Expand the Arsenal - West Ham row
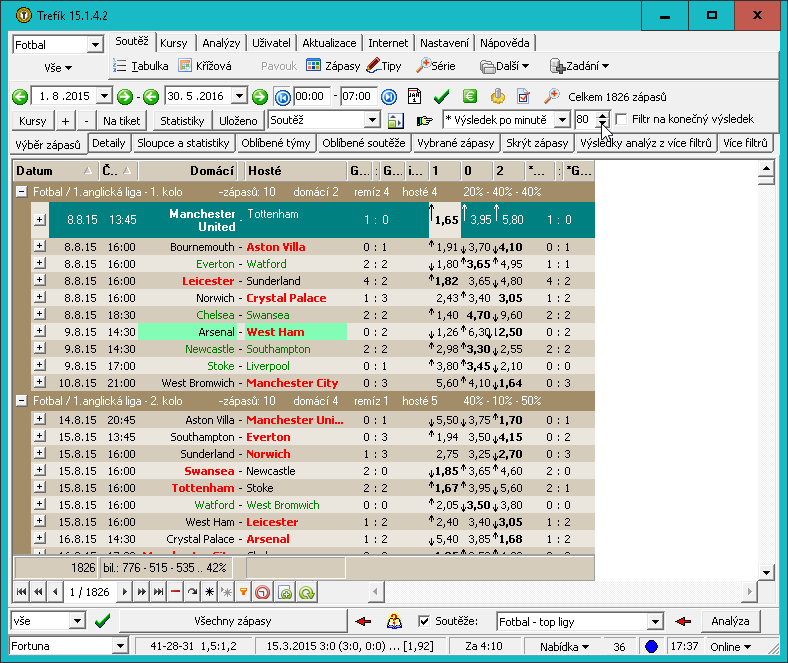 (x=40, y=331)
